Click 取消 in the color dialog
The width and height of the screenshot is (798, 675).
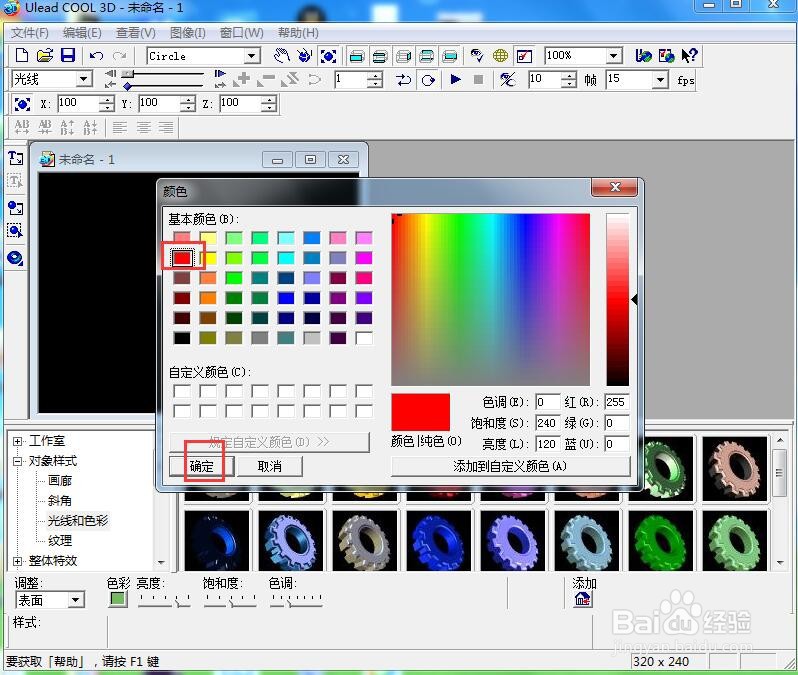point(270,466)
